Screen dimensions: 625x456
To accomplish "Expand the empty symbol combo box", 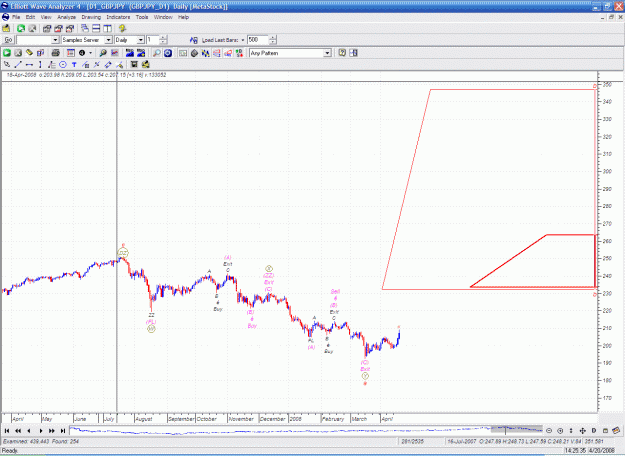I will (x=55, y=40).
